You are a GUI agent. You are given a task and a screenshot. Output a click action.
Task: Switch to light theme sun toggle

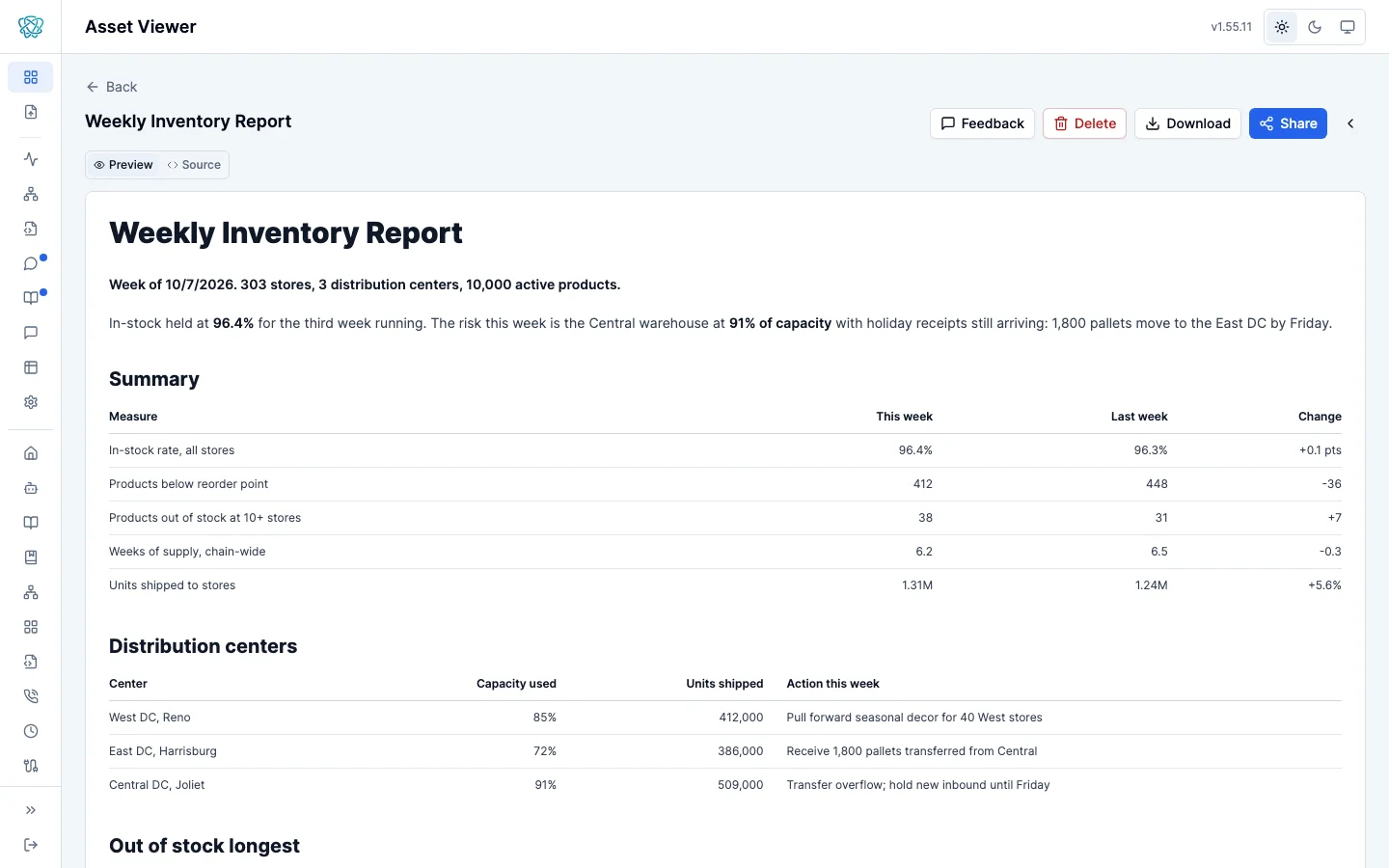click(x=1282, y=27)
